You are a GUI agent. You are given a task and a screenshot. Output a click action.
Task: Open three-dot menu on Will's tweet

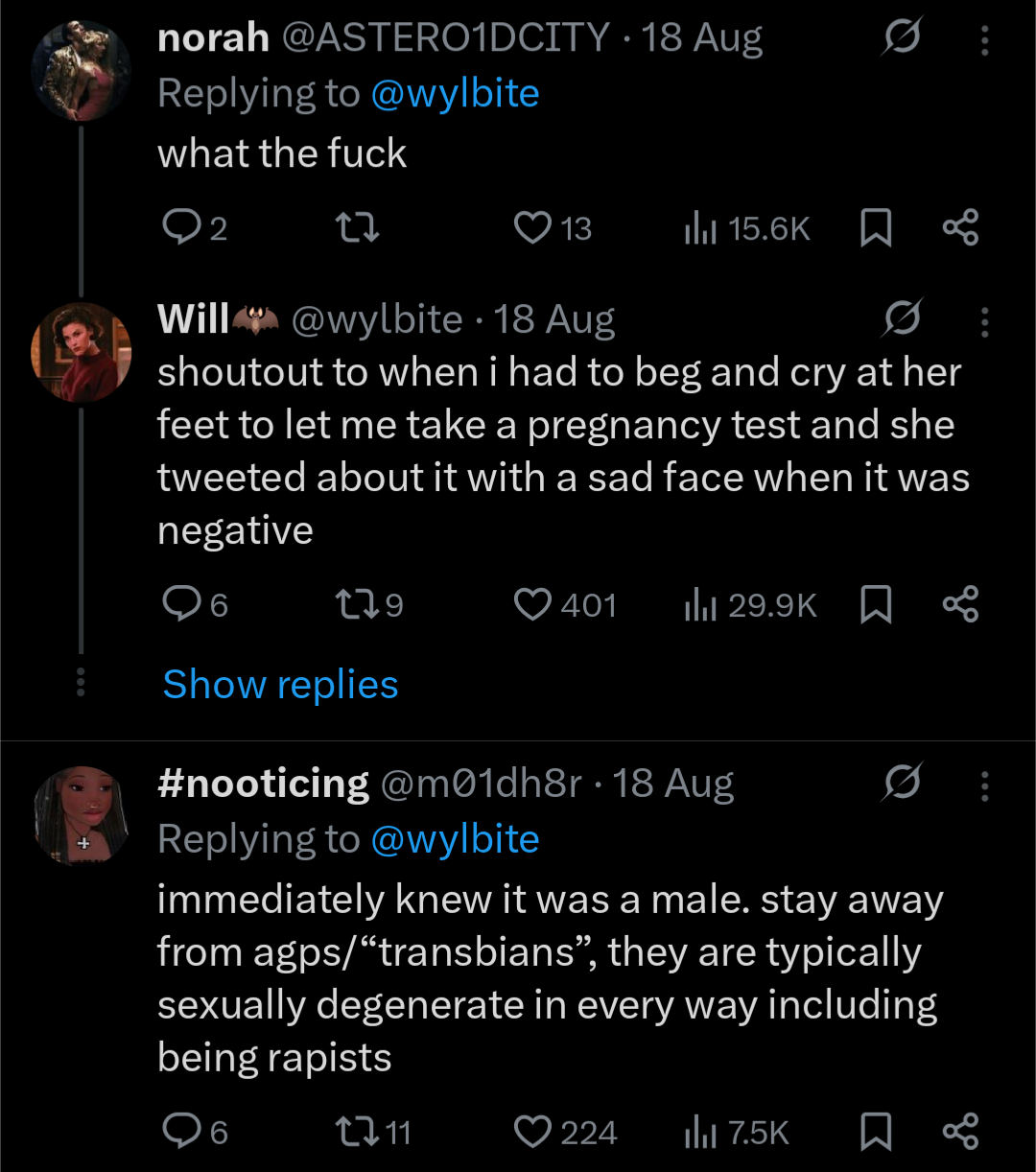[x=984, y=321]
